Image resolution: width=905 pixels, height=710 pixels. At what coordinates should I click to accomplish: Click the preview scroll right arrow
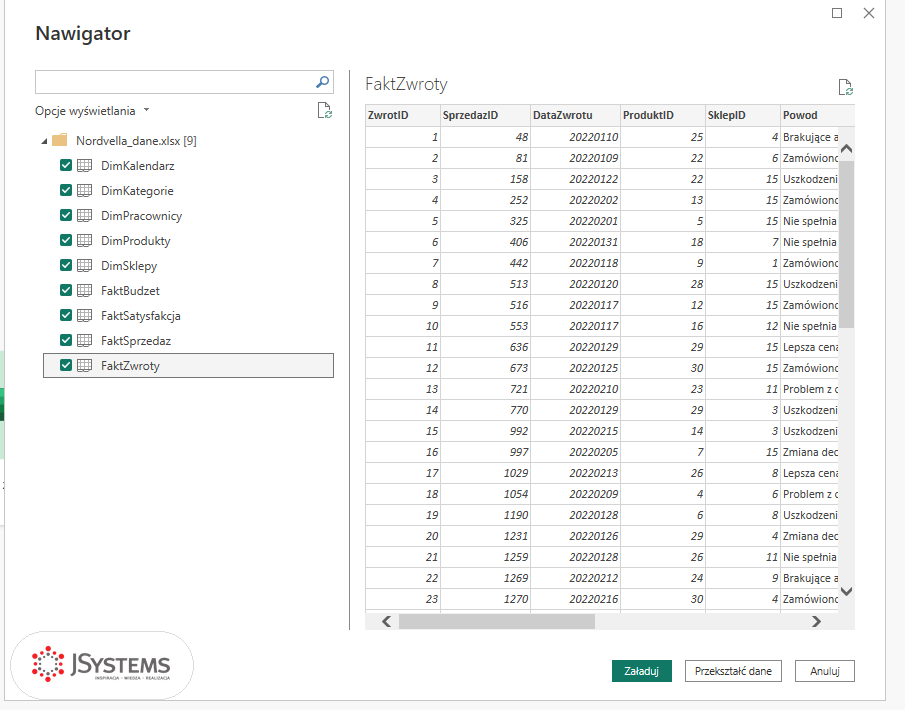(816, 621)
